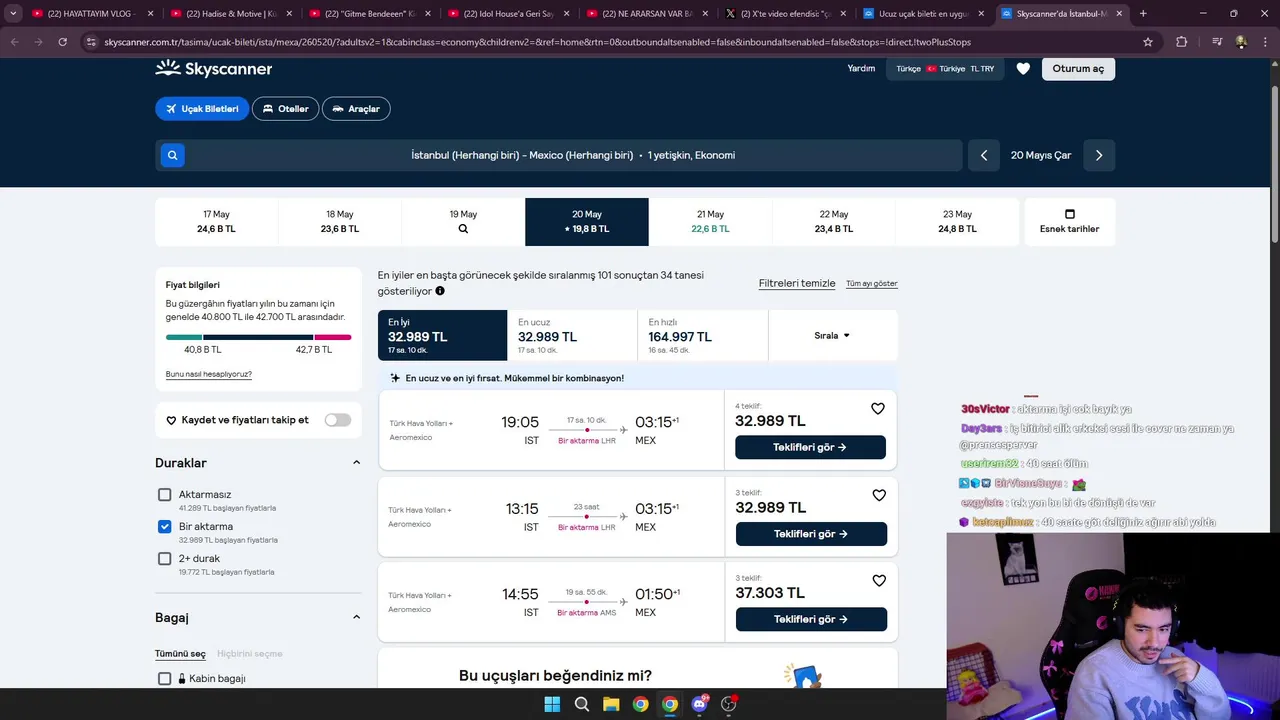Open info icon next to results count
Image resolution: width=1280 pixels, height=720 pixels.
pos(440,291)
